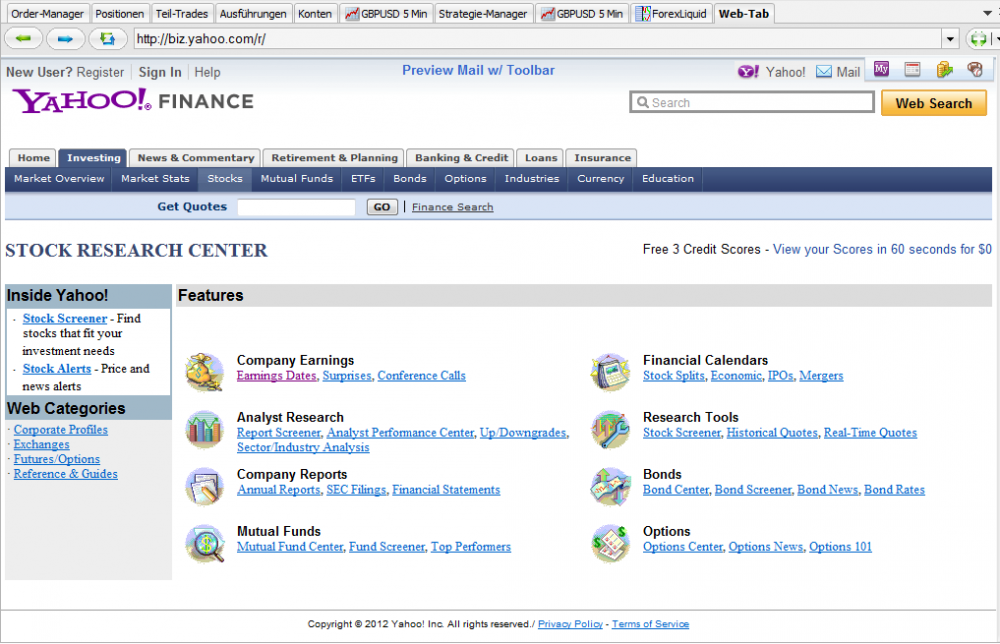This screenshot has height=644, width=1000.
Task: Click the gold coins finance icon in the Yahoo toolbar
Action: click(x=944, y=69)
